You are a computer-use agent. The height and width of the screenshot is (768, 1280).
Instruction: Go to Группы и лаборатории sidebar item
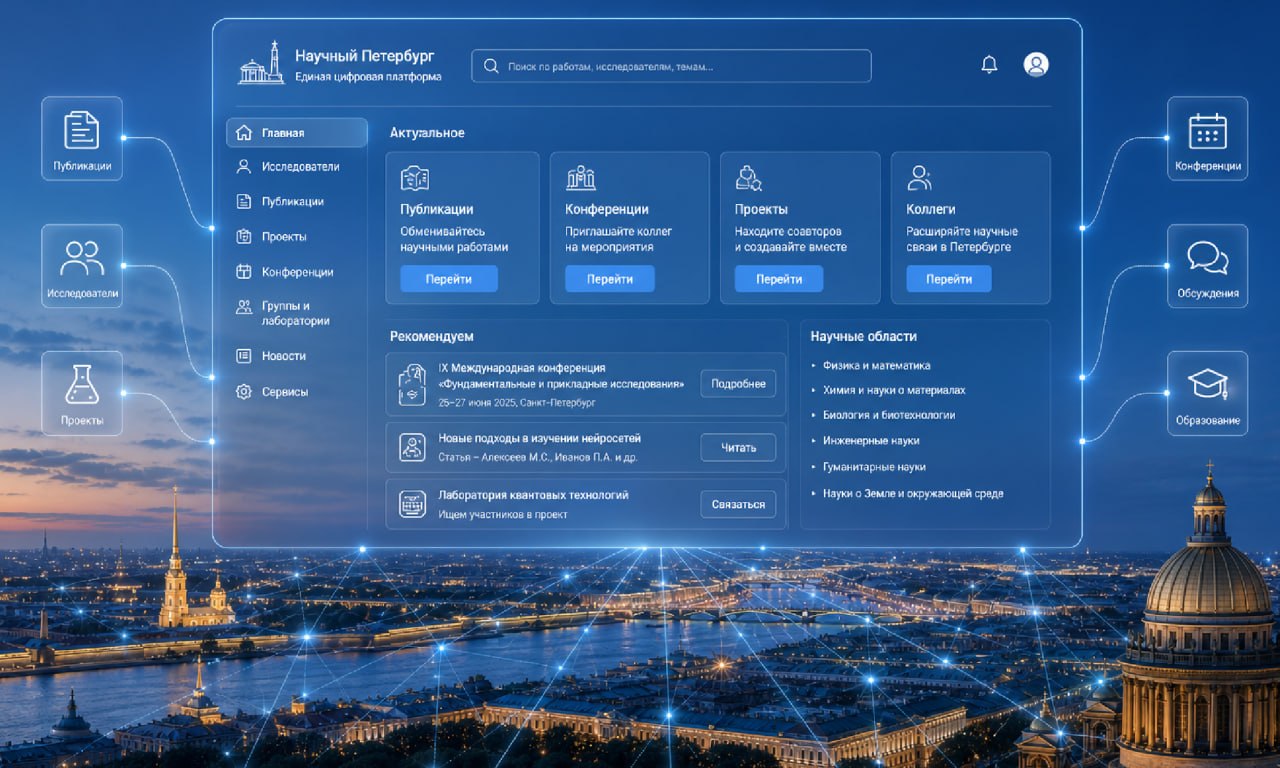point(297,313)
